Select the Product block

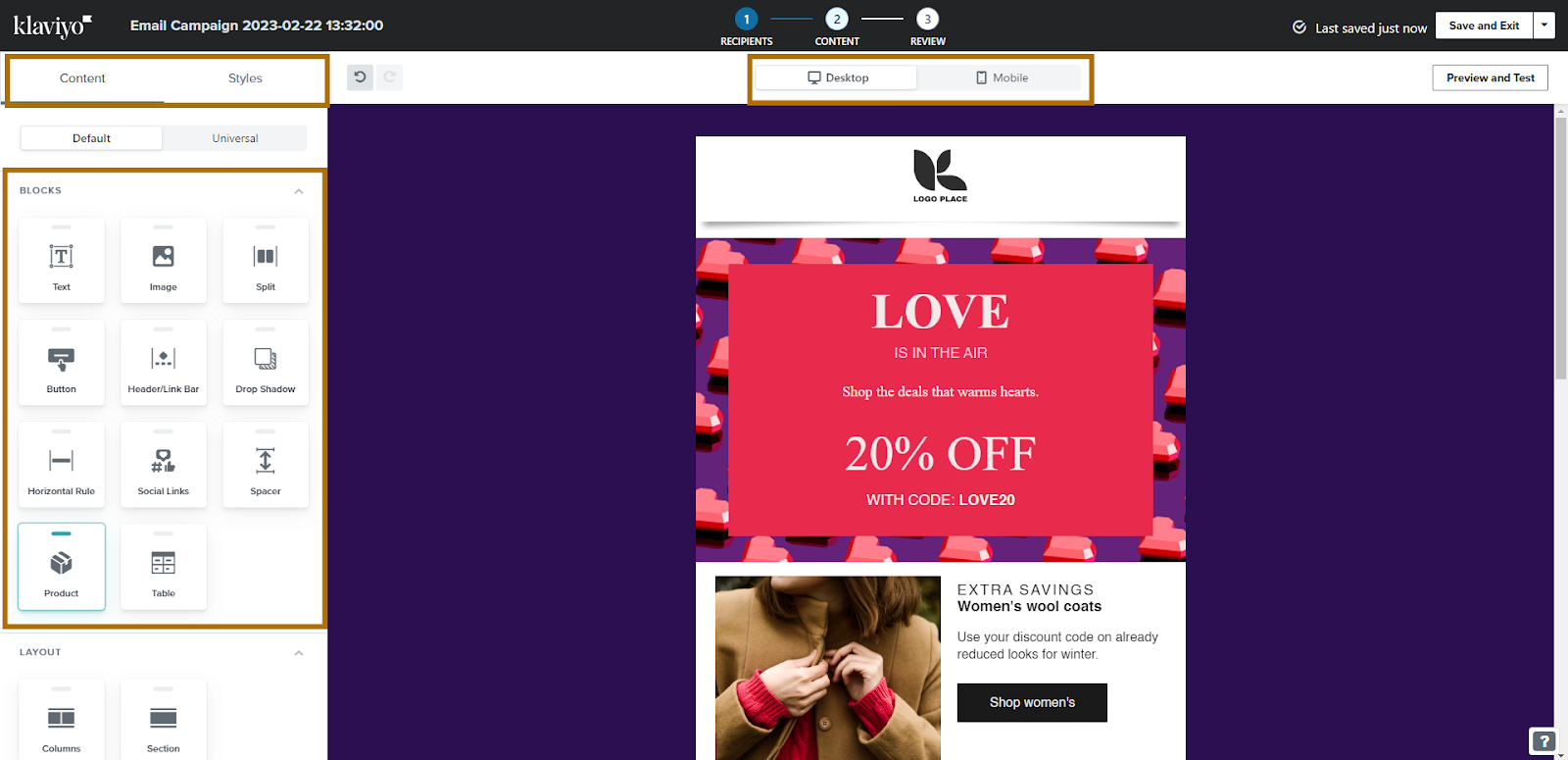coord(61,567)
